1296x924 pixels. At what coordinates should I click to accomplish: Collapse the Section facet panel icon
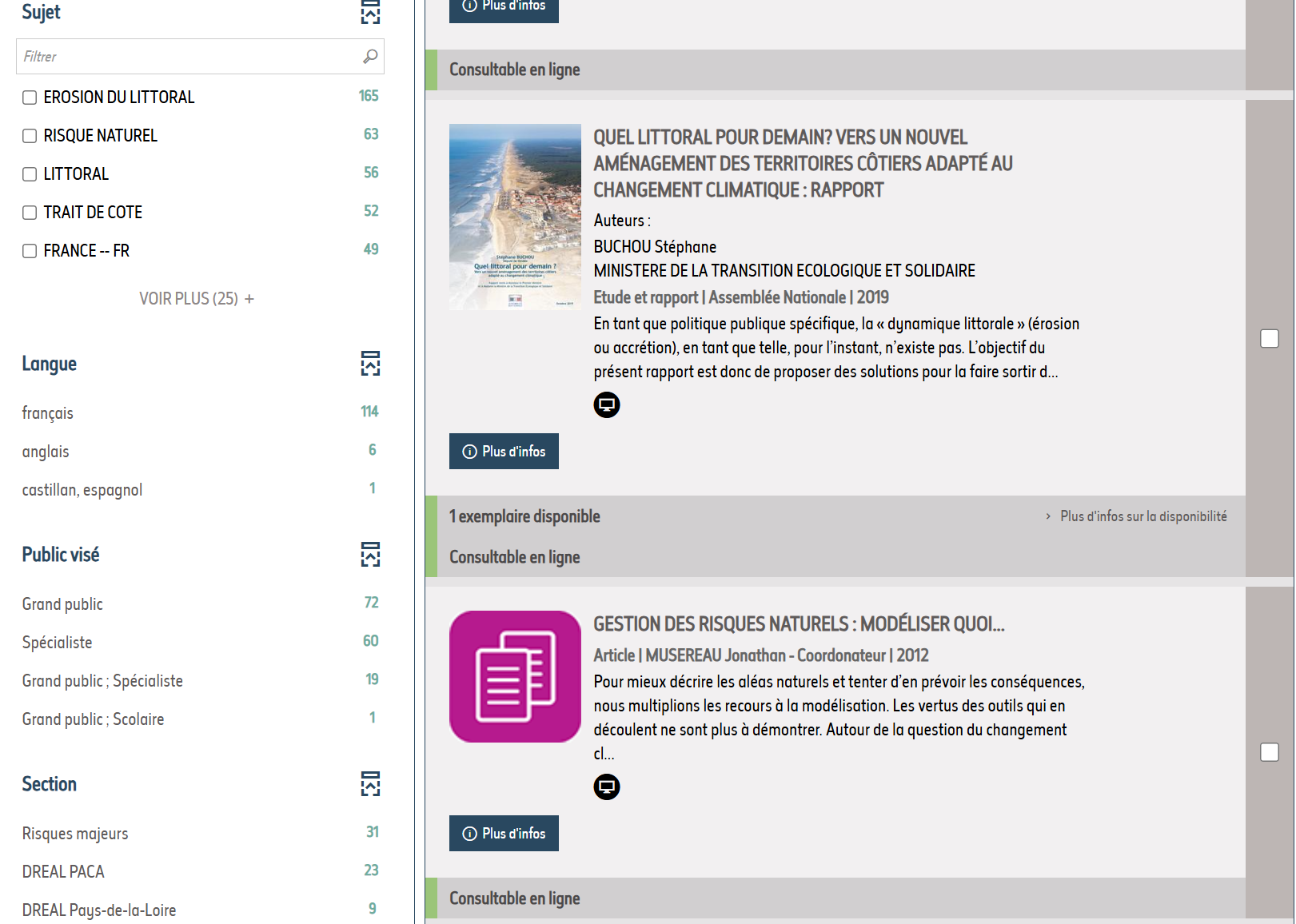point(370,784)
